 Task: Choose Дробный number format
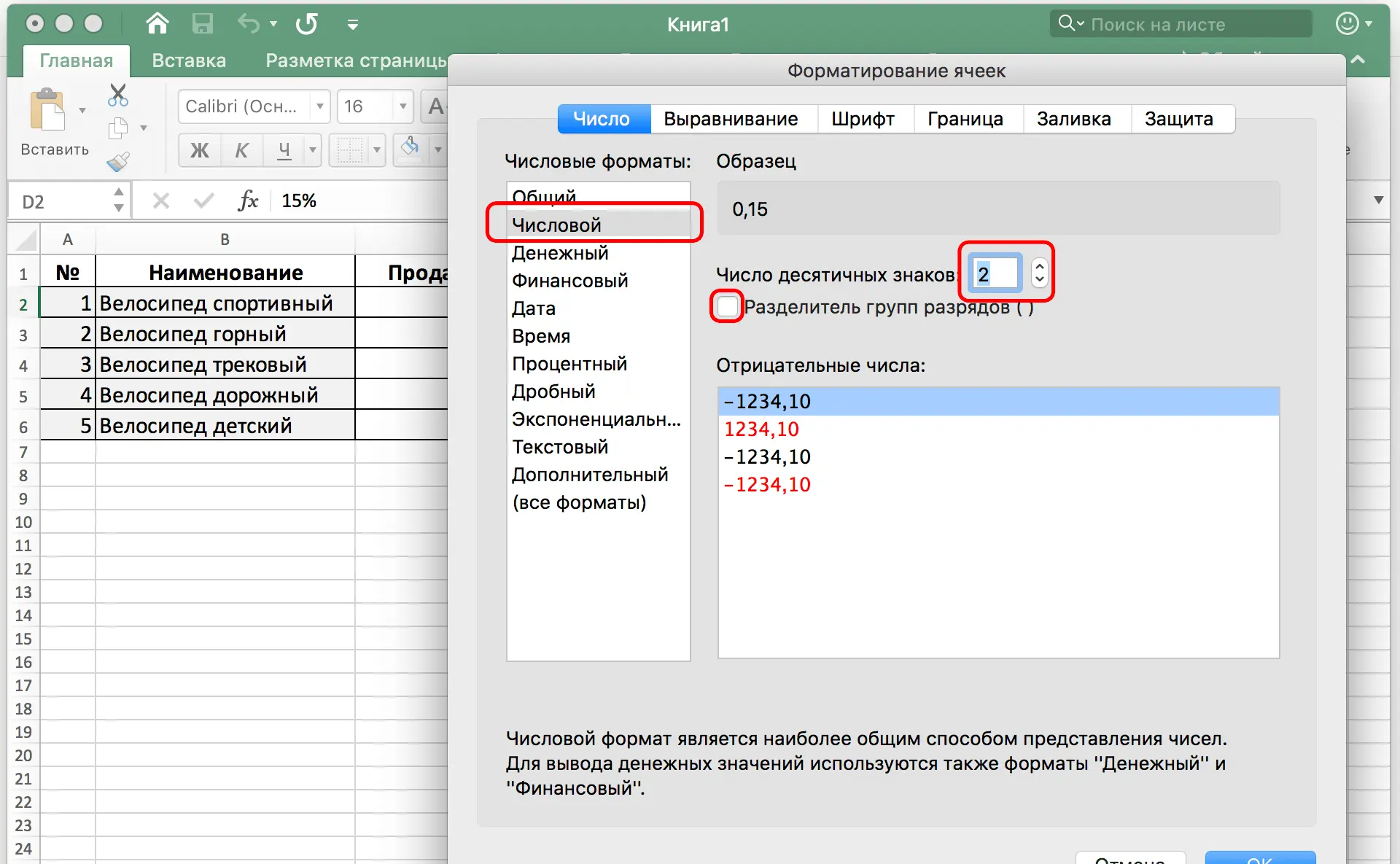(x=598, y=392)
